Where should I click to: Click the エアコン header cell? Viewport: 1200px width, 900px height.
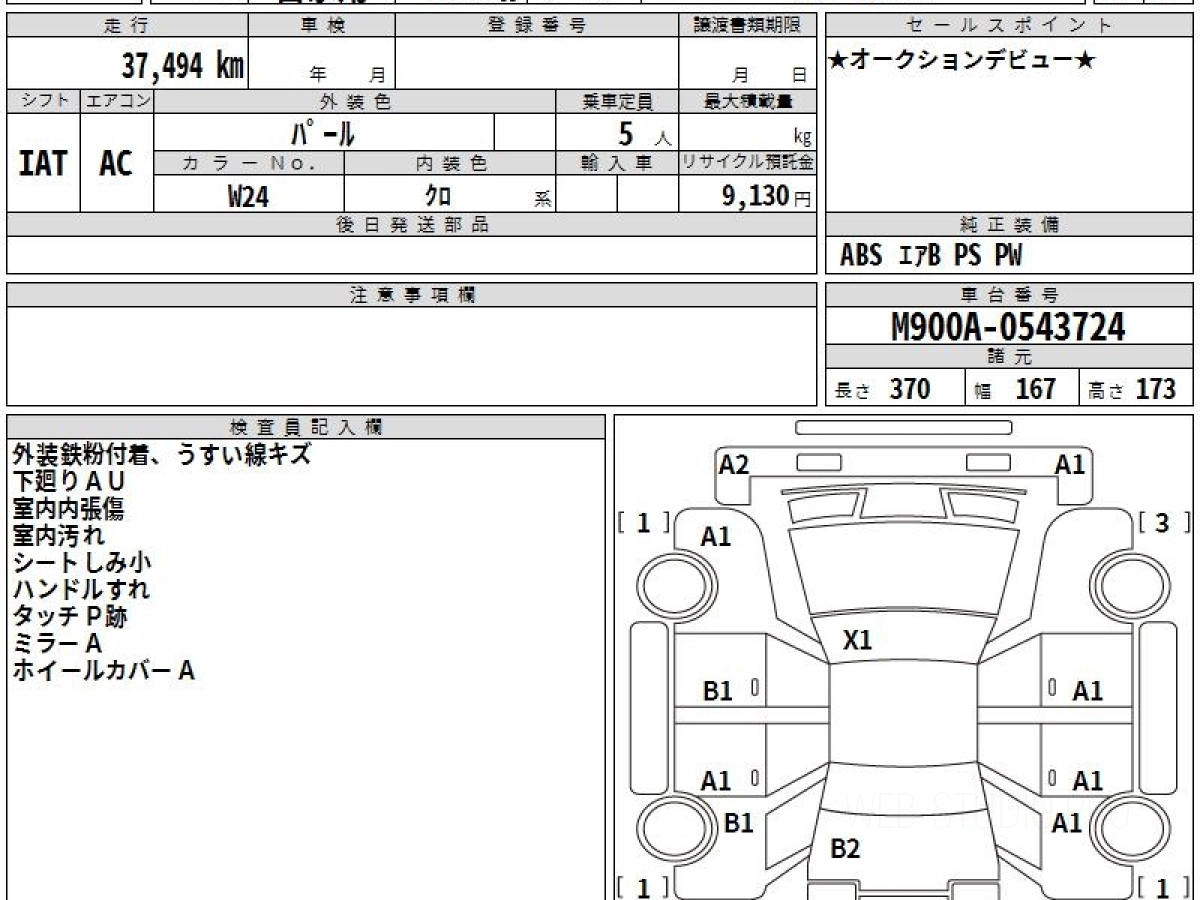(x=117, y=101)
